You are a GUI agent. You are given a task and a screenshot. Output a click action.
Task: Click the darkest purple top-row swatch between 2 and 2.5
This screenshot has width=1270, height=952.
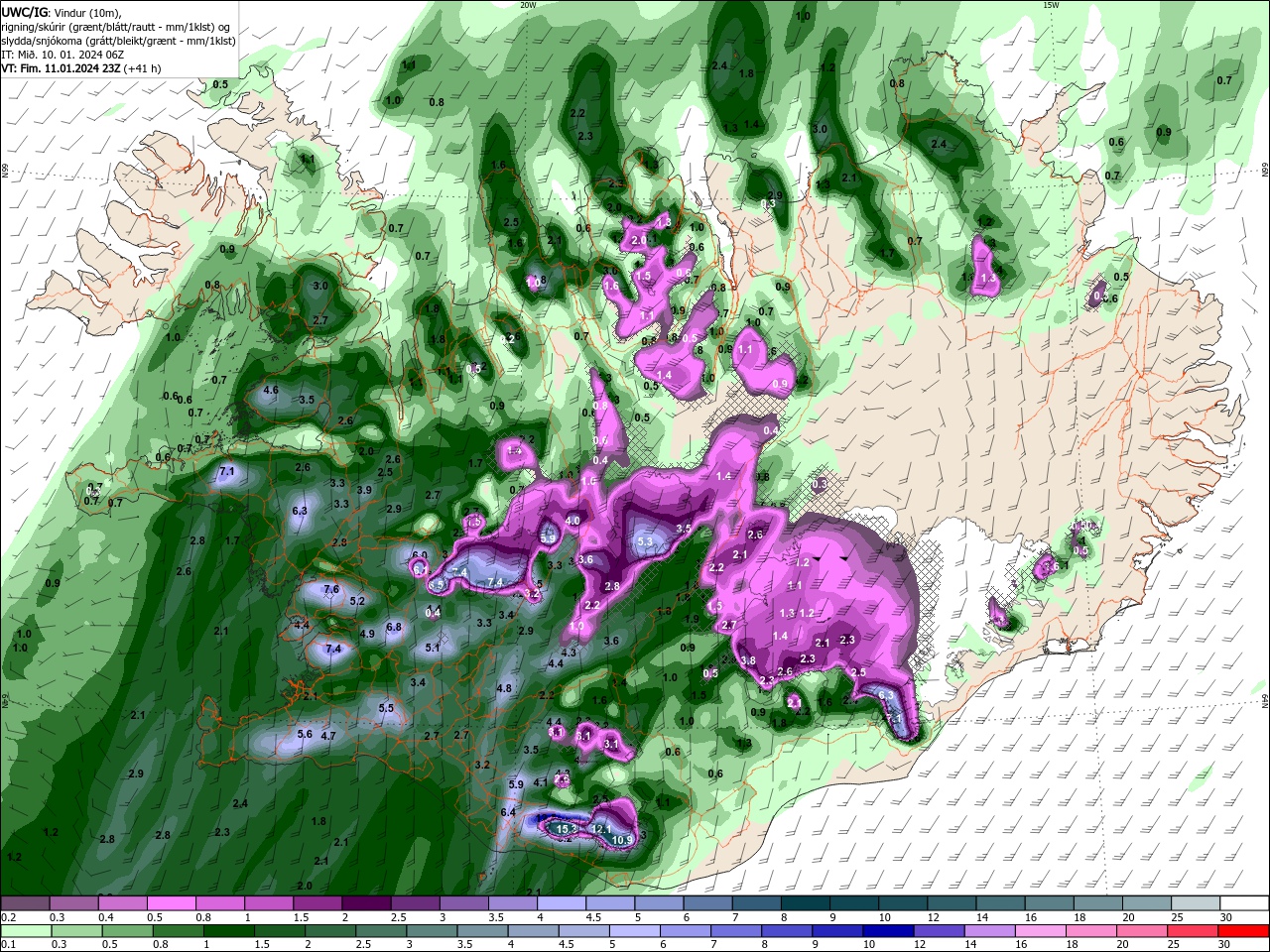366,903
